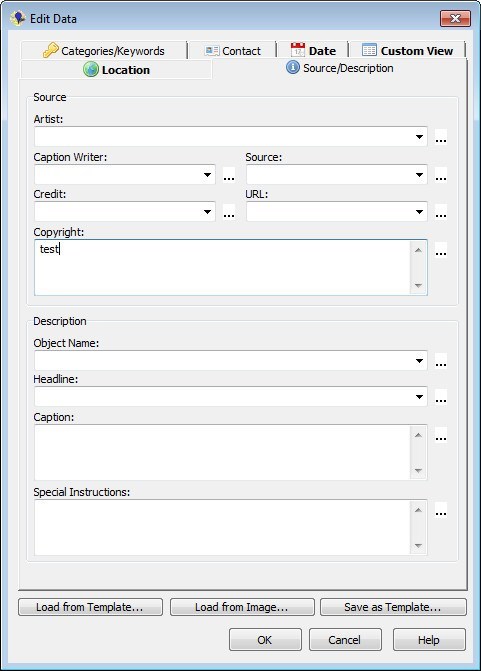
Task: Click the Edit Data title bar app icon
Action: [18, 18]
